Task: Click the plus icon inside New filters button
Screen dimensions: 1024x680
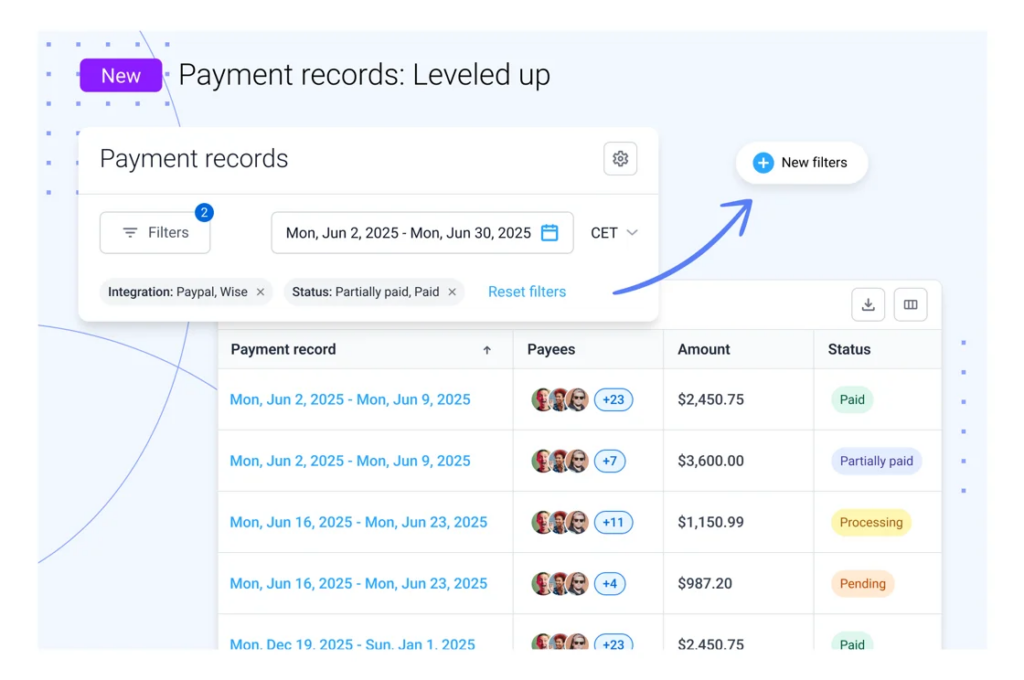Action: pos(764,162)
